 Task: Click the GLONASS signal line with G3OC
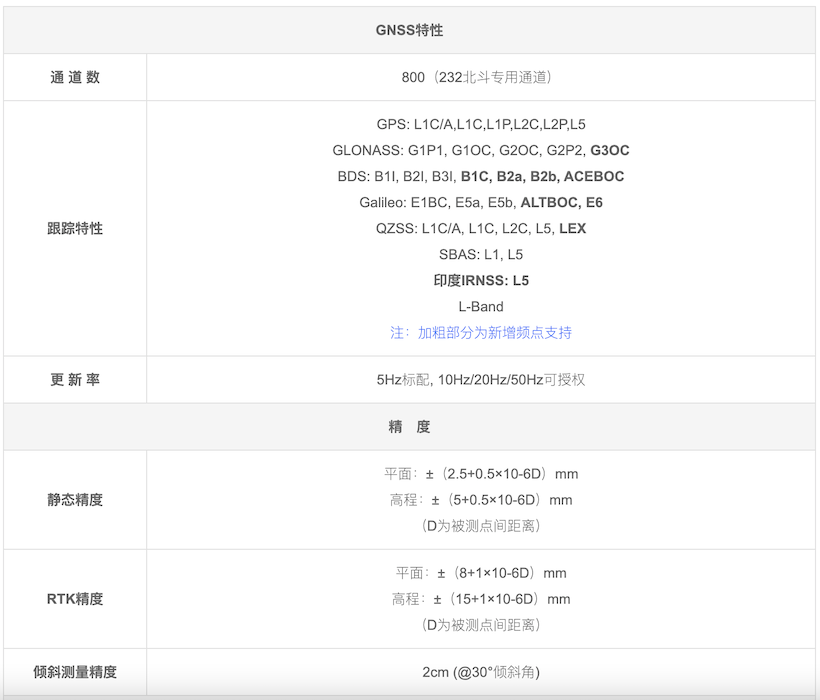coord(481,151)
